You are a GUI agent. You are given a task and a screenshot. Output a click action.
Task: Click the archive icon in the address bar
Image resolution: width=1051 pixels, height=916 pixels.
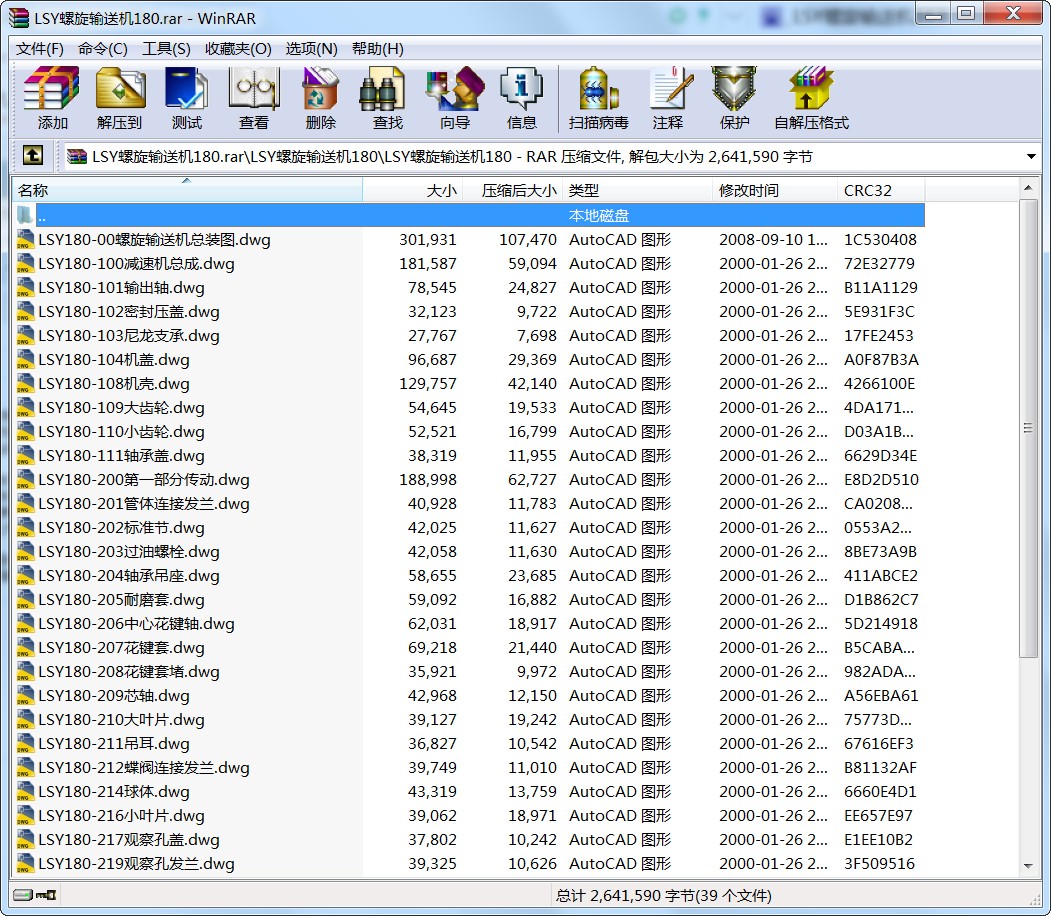(x=77, y=157)
